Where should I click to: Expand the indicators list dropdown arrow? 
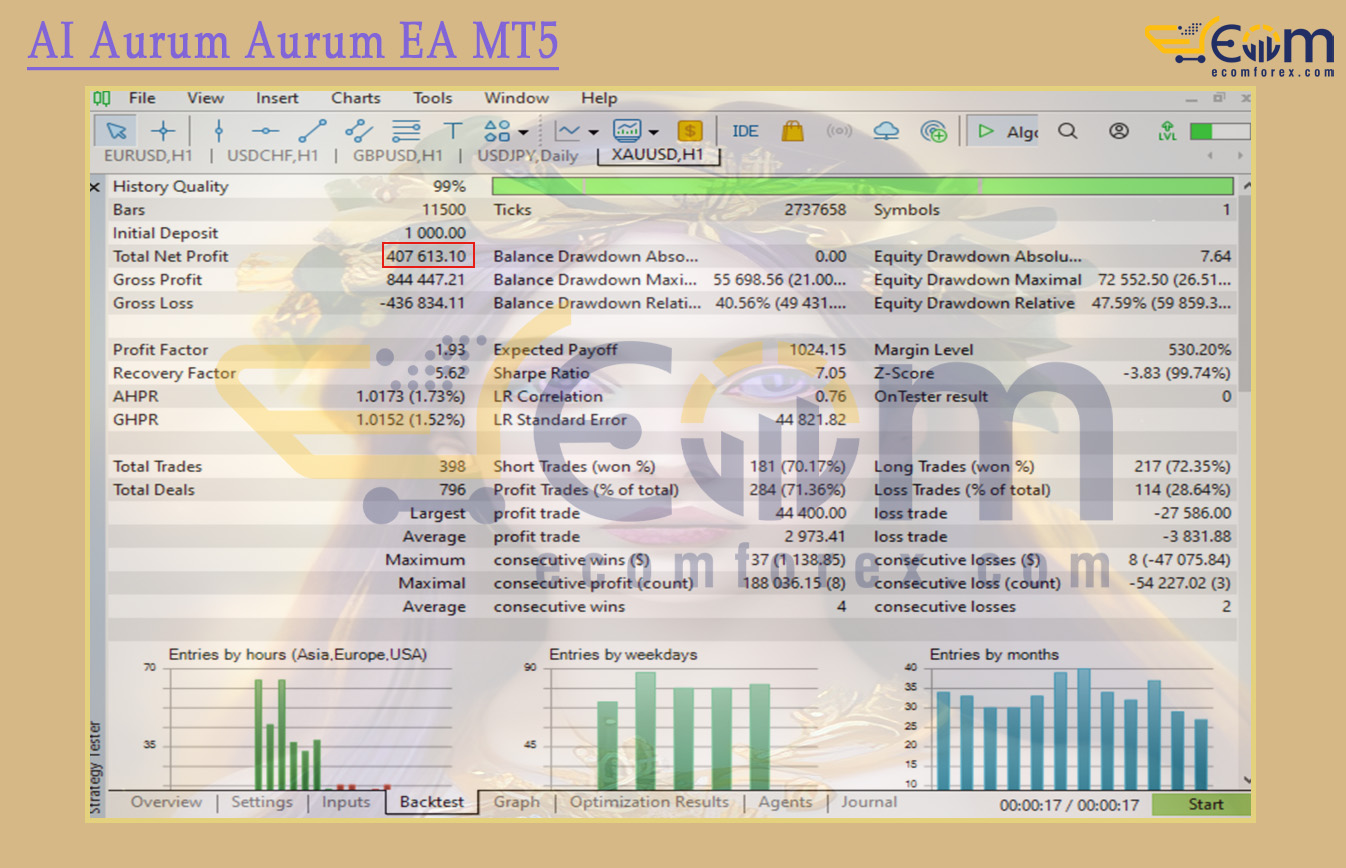tap(653, 132)
